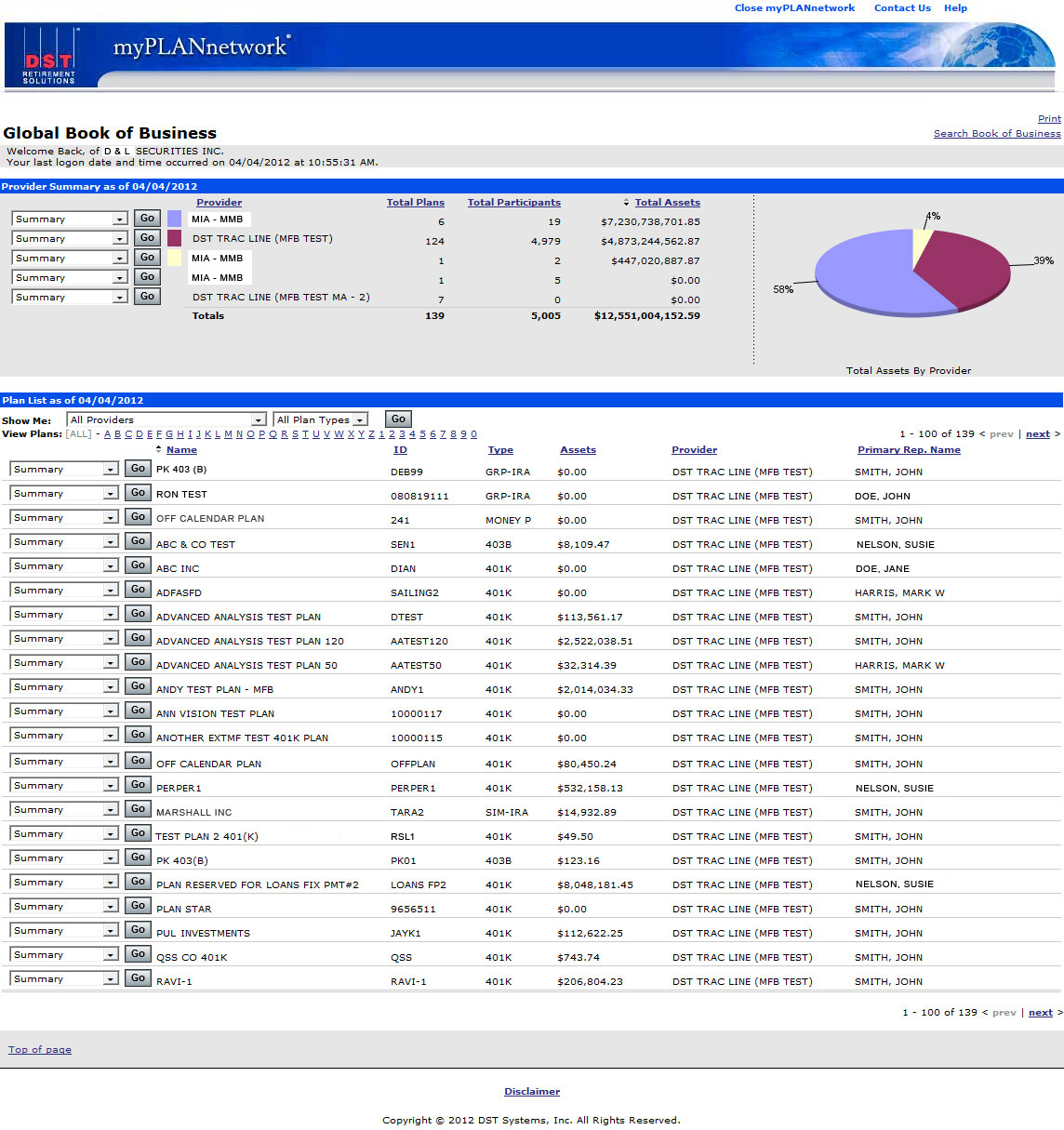Open the Help link
The width and height of the screenshot is (1064, 1130).
[x=955, y=8]
